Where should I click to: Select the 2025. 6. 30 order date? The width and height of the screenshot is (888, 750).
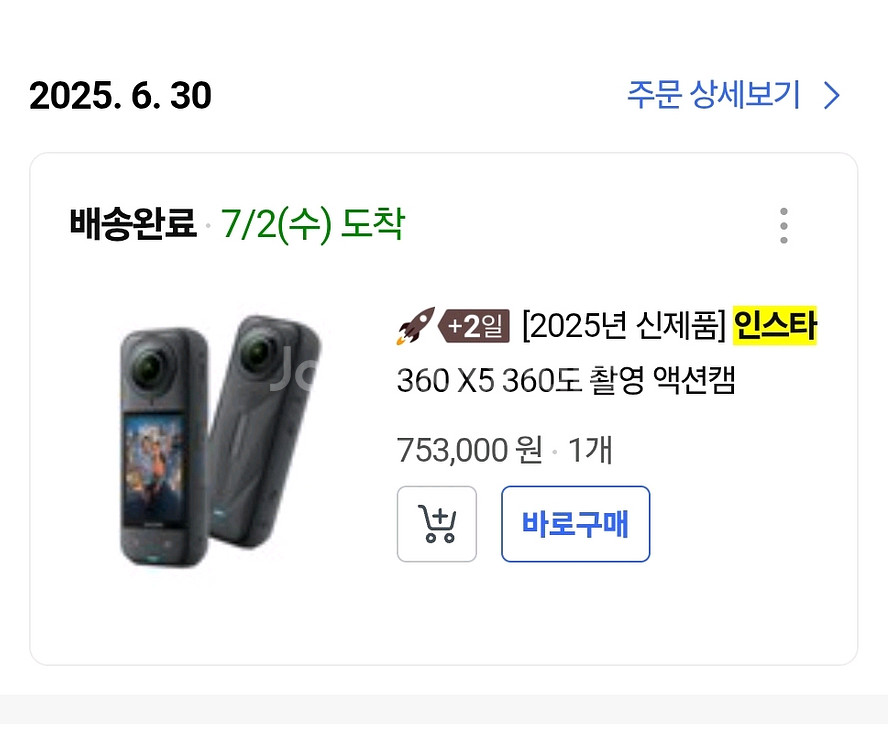pos(120,96)
